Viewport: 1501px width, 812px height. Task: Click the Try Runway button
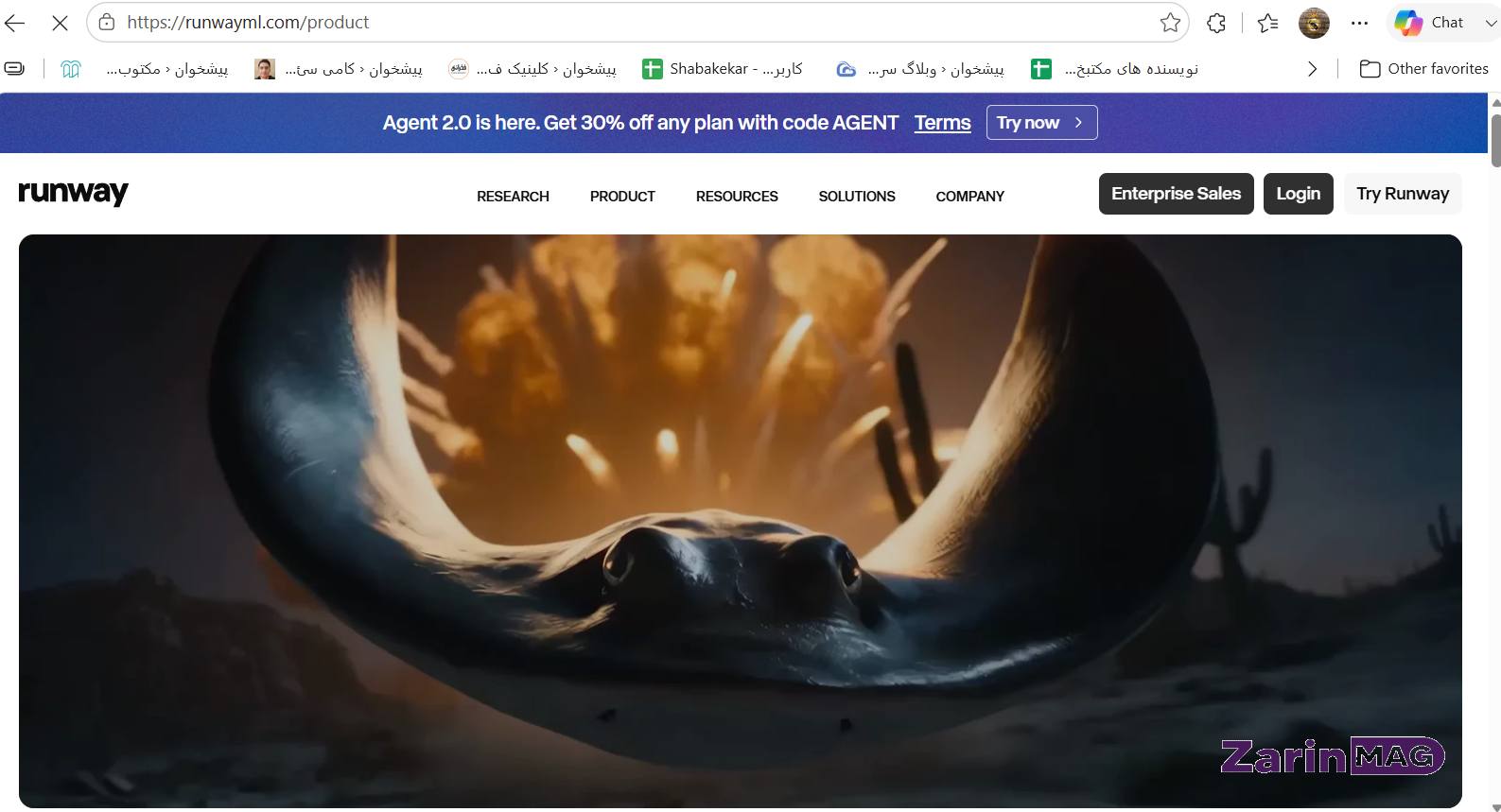click(1403, 194)
